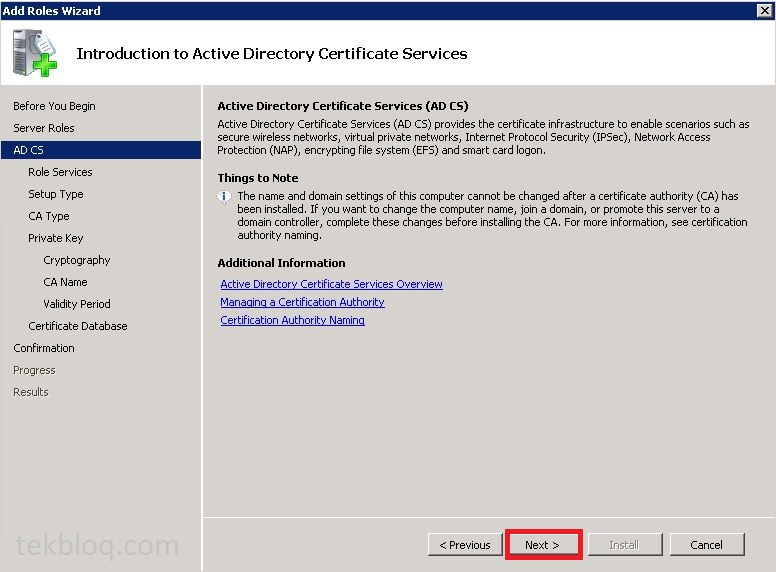The image size is (776, 572).
Task: Select the Confirmation step
Action: tap(44, 348)
